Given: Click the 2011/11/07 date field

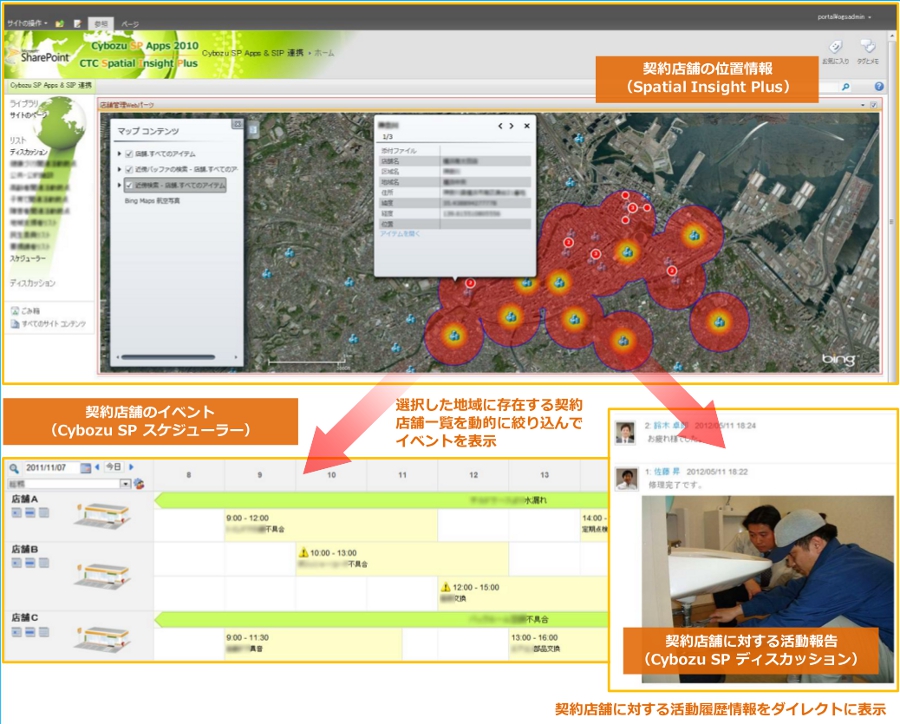Looking at the screenshot, I should [51, 468].
